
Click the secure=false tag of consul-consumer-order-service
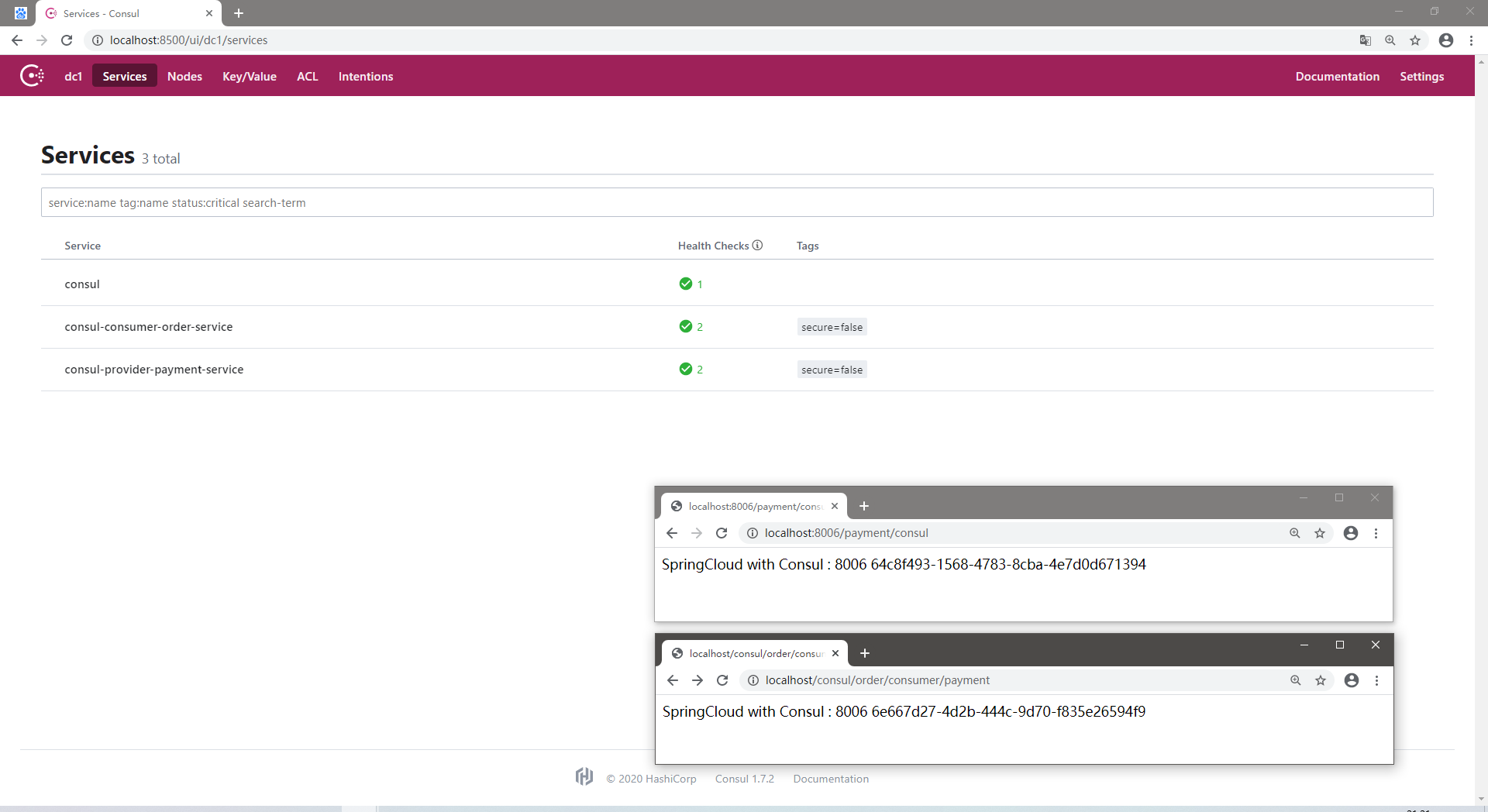pyautogui.click(x=832, y=327)
